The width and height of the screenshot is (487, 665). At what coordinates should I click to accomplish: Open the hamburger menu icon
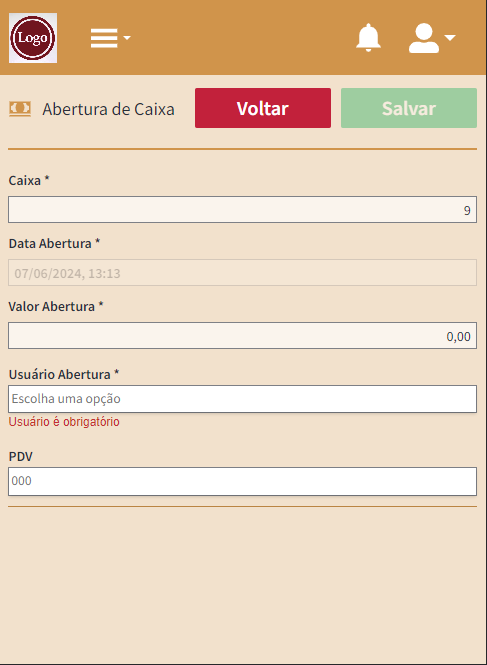click(x=104, y=38)
